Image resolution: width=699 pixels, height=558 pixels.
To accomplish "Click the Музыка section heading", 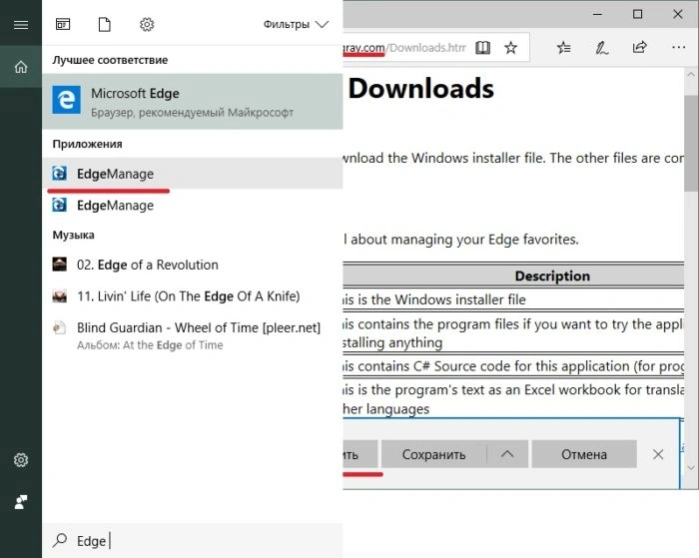I will pyautogui.click(x=74, y=235).
